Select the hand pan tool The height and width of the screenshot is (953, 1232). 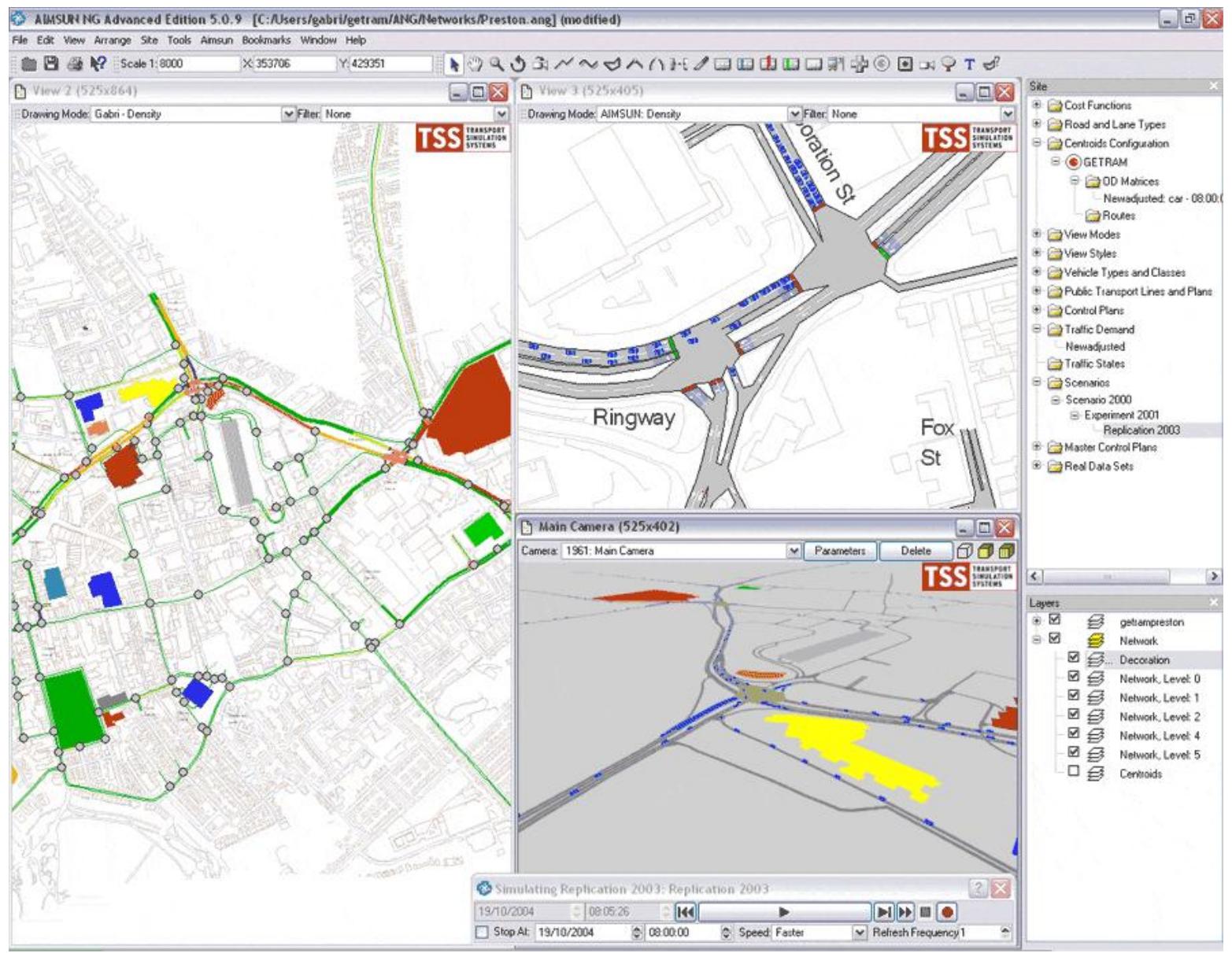475,65
